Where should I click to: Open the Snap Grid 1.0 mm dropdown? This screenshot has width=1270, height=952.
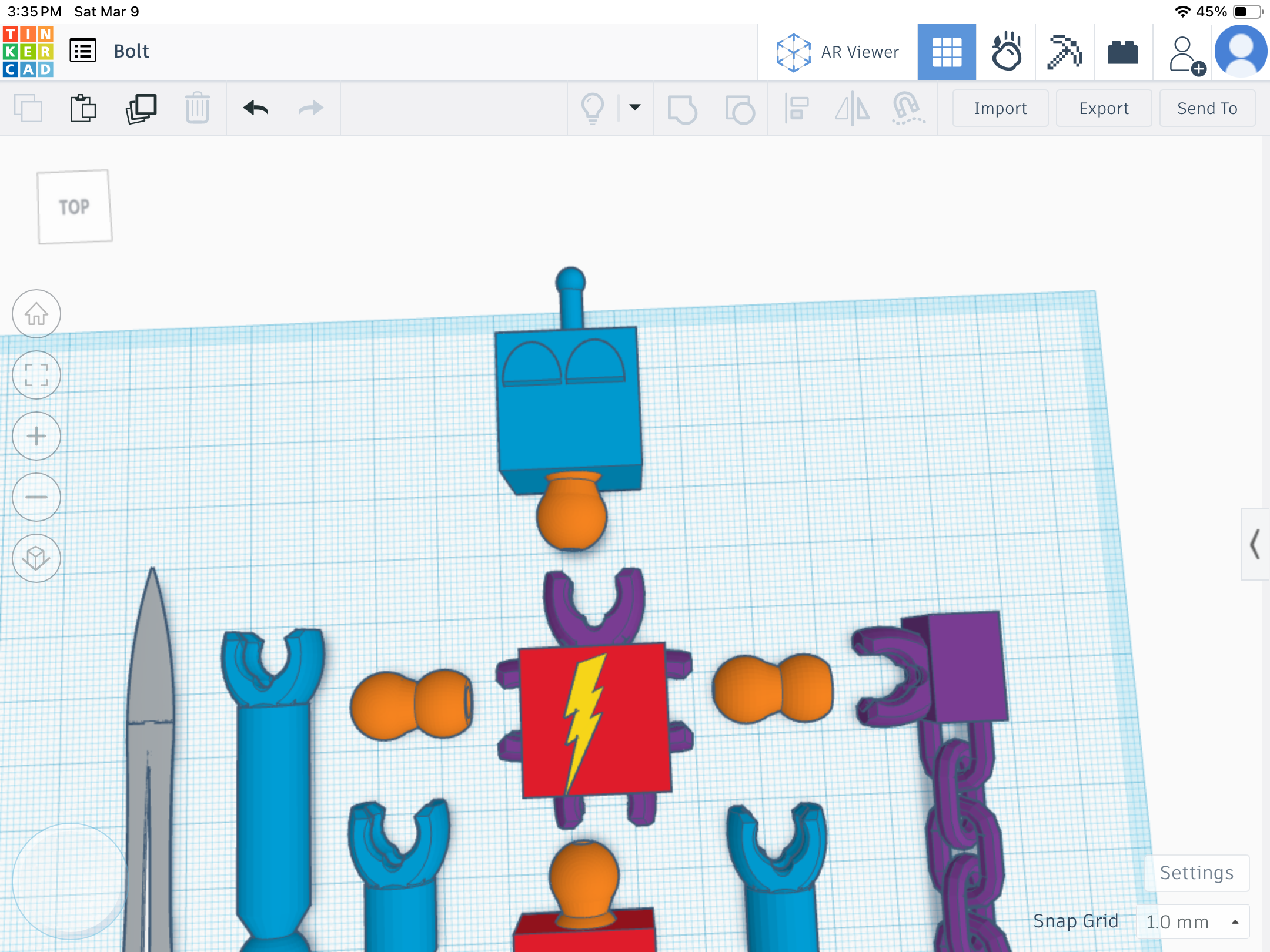(1192, 921)
